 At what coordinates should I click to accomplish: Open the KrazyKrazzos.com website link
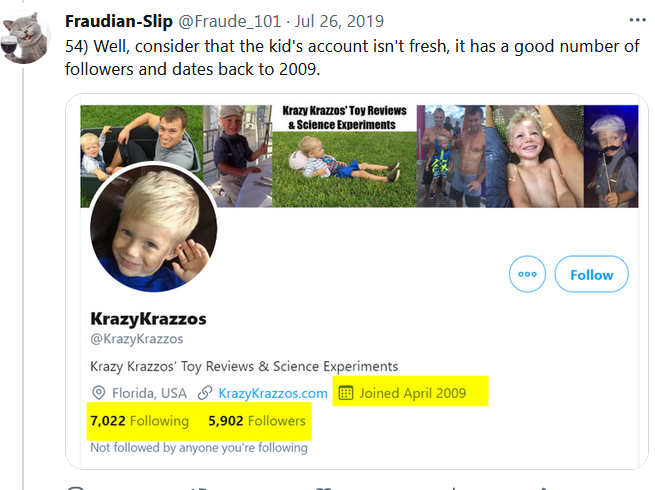point(272,393)
